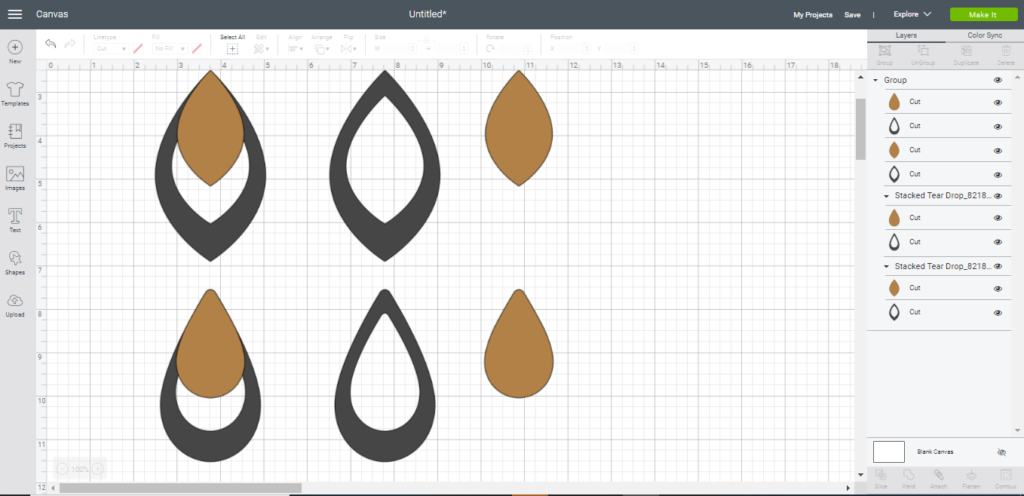Open the Flip dropdown
Viewport: 1024px width, 496px height.
point(348,49)
